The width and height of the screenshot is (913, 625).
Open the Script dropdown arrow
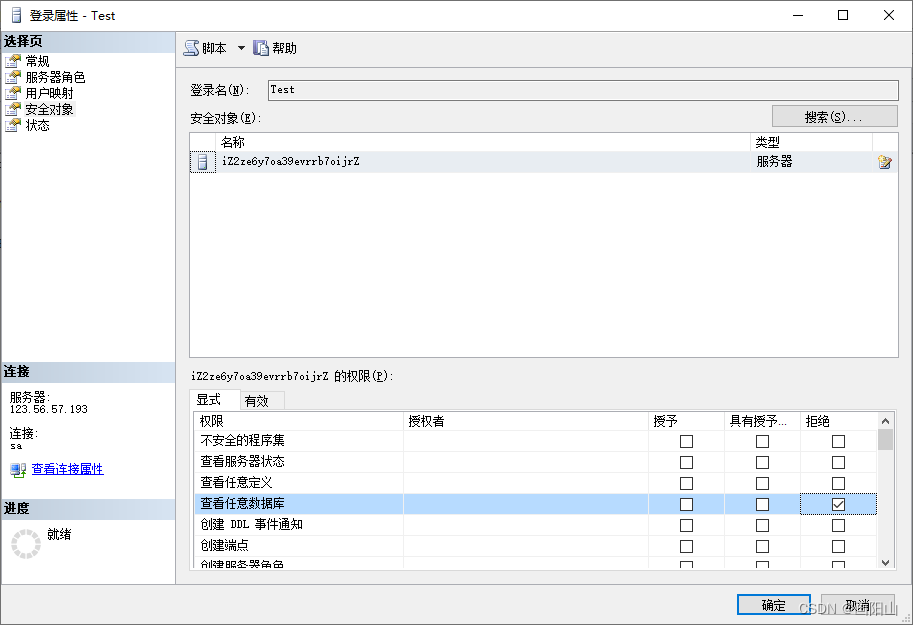(x=241, y=48)
